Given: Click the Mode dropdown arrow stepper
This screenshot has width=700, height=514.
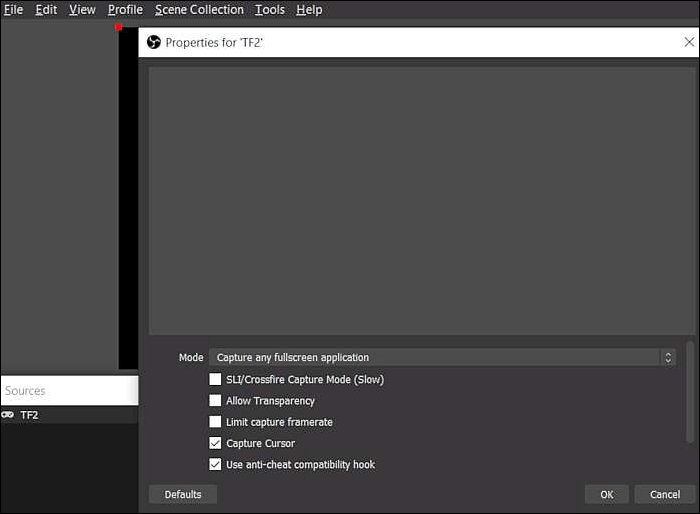Looking at the screenshot, I should click(x=668, y=358).
